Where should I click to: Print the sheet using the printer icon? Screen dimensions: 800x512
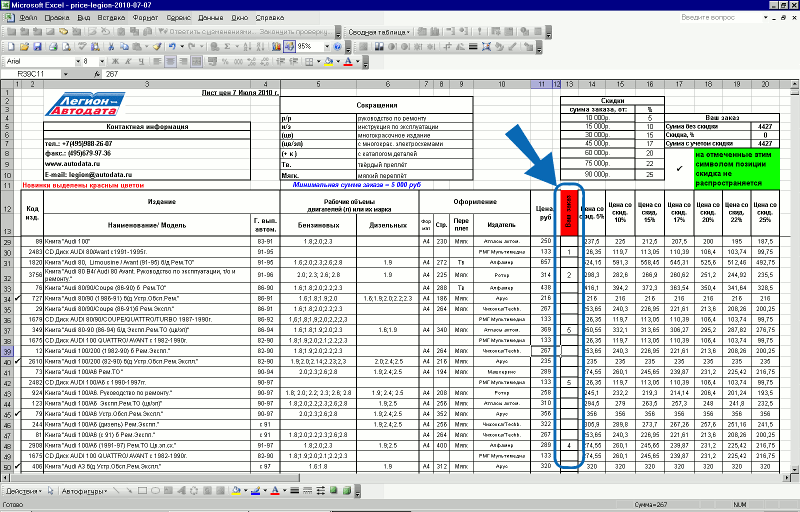[x=53, y=46]
